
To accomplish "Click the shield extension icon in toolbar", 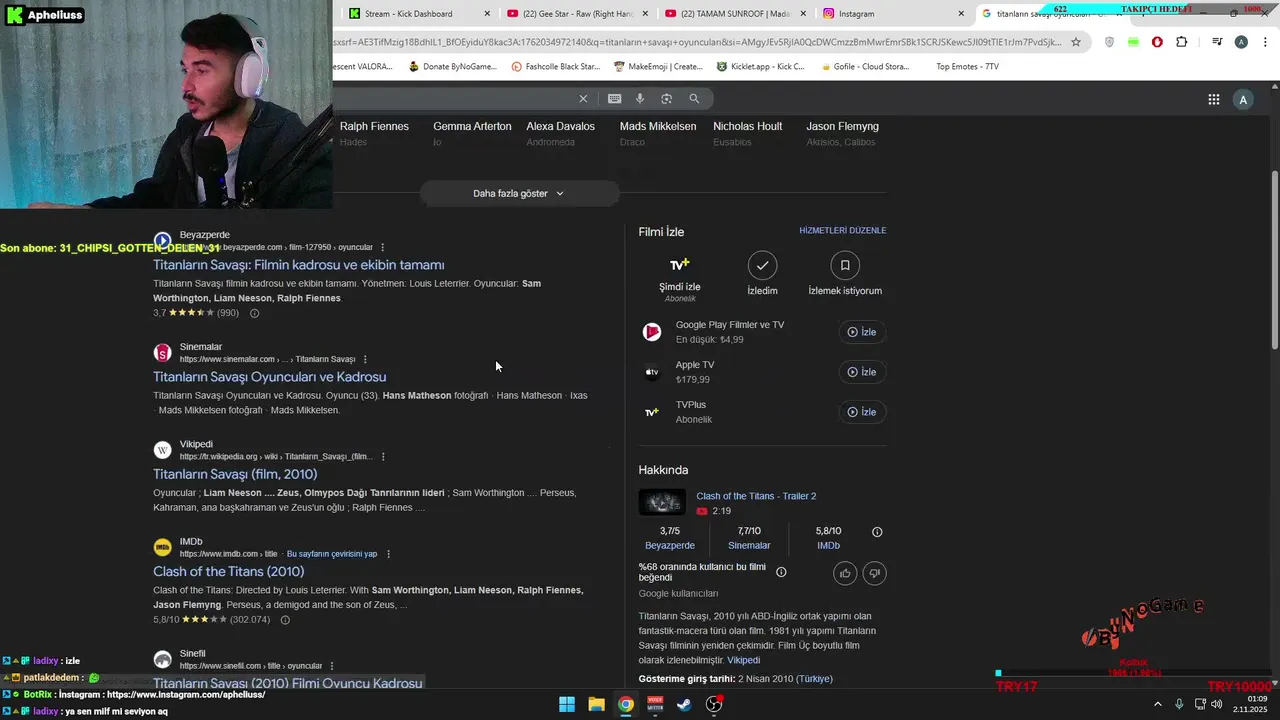I will tap(1109, 42).
